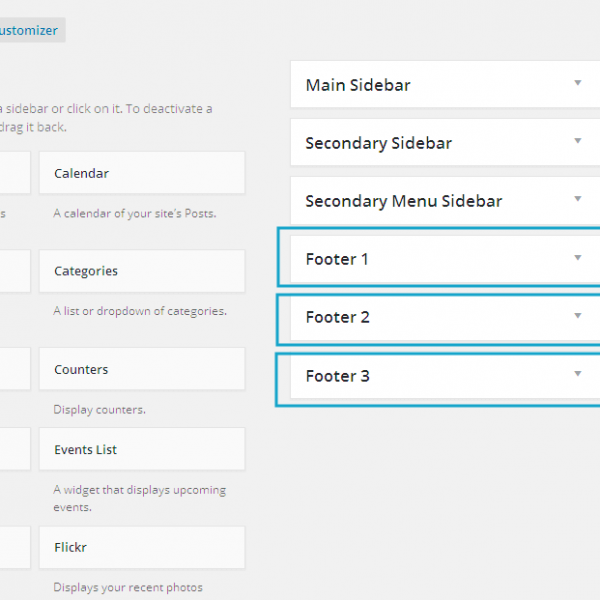Expand the Footer 1 arrow

coord(577,258)
